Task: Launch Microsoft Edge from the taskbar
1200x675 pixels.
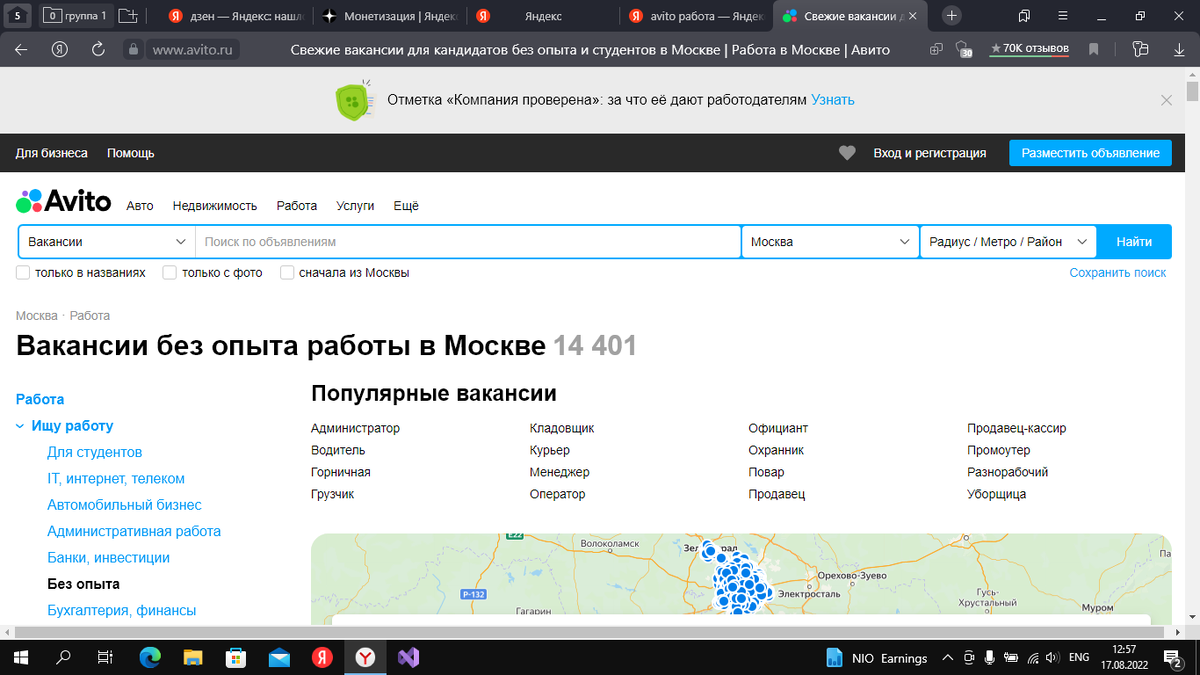Action: (x=150, y=657)
